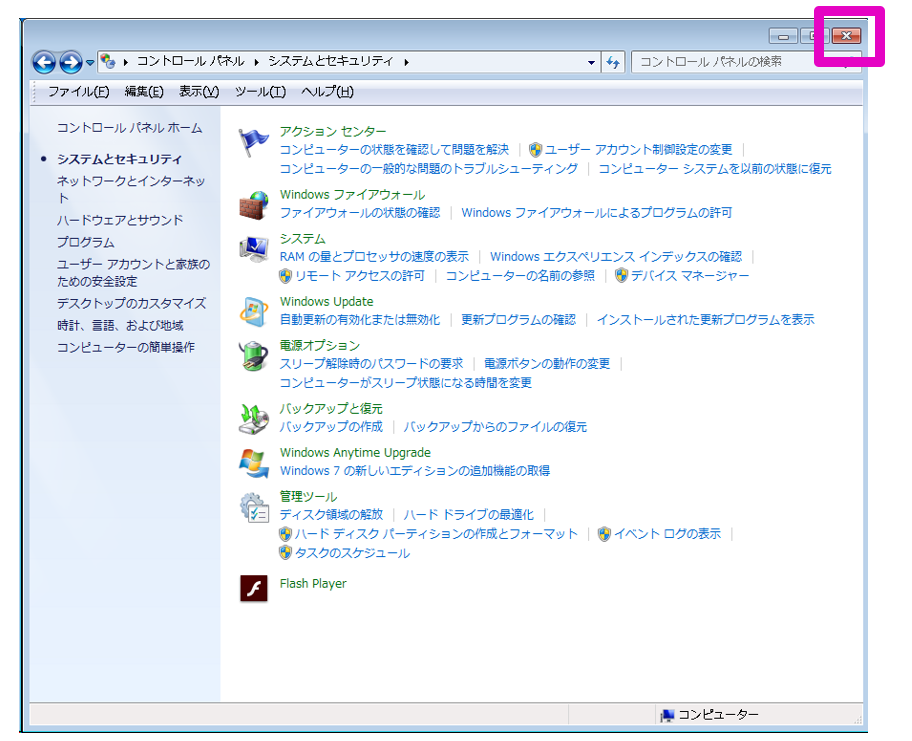Viewport: 912px width, 741px height.
Task: Click ディスク領域の解放
Action: (x=331, y=515)
